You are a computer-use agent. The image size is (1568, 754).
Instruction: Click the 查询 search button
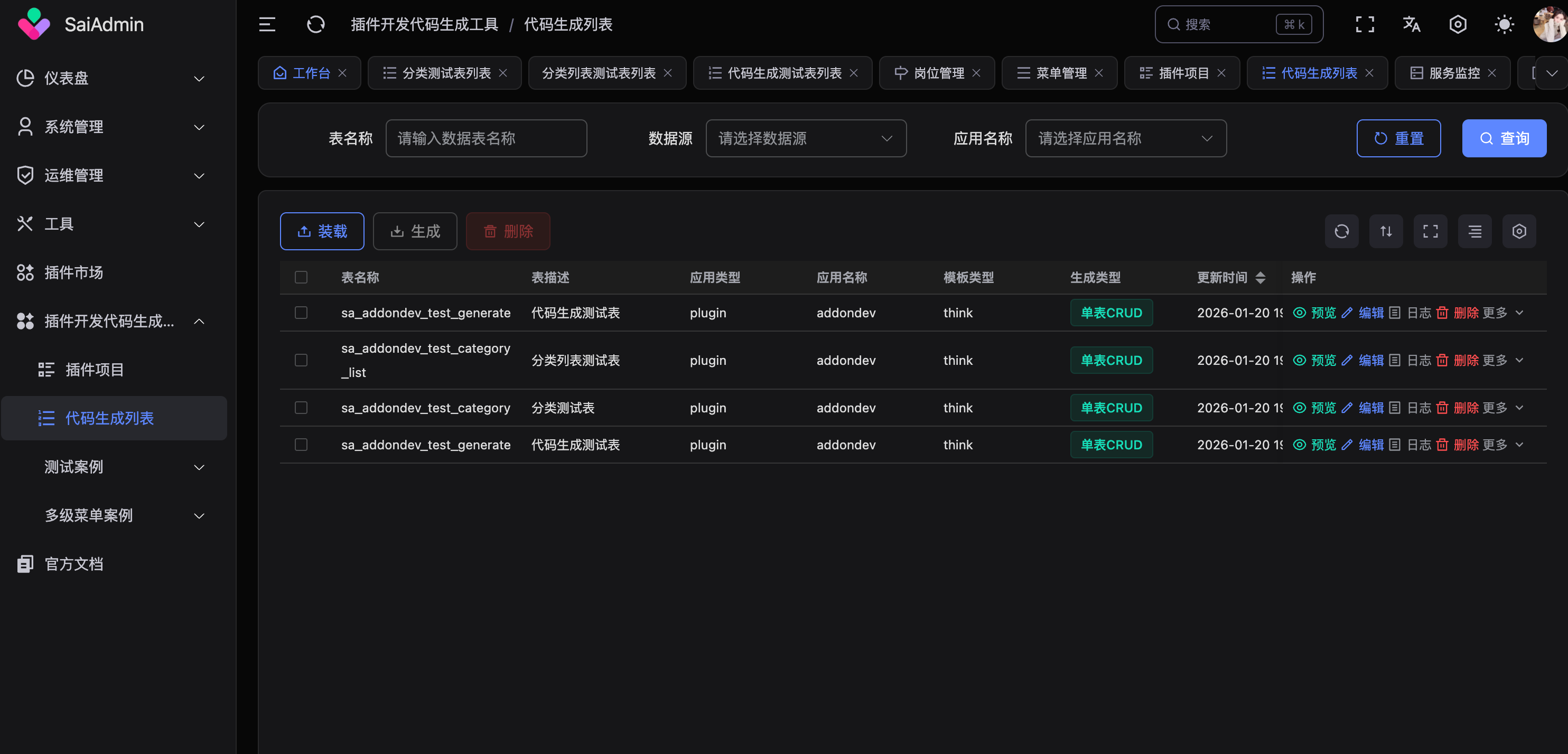pyautogui.click(x=1504, y=139)
